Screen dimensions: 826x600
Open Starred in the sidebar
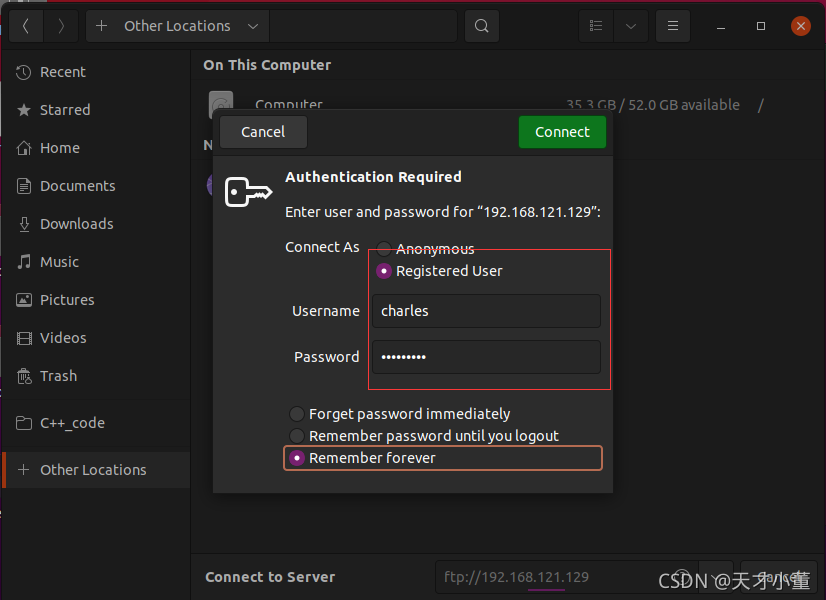(x=96, y=110)
